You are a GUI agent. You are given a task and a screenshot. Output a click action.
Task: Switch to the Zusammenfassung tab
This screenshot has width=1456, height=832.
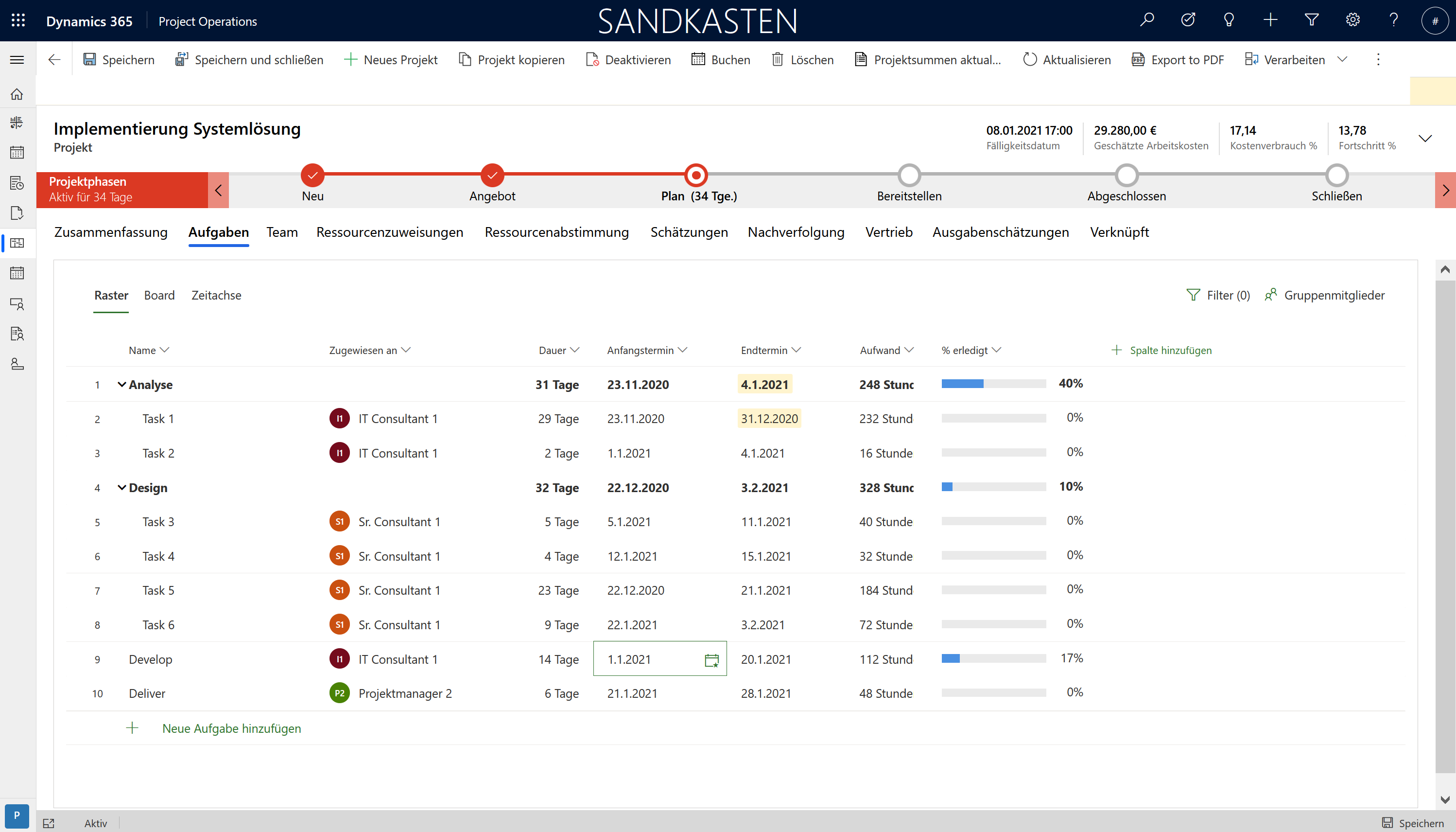click(111, 232)
